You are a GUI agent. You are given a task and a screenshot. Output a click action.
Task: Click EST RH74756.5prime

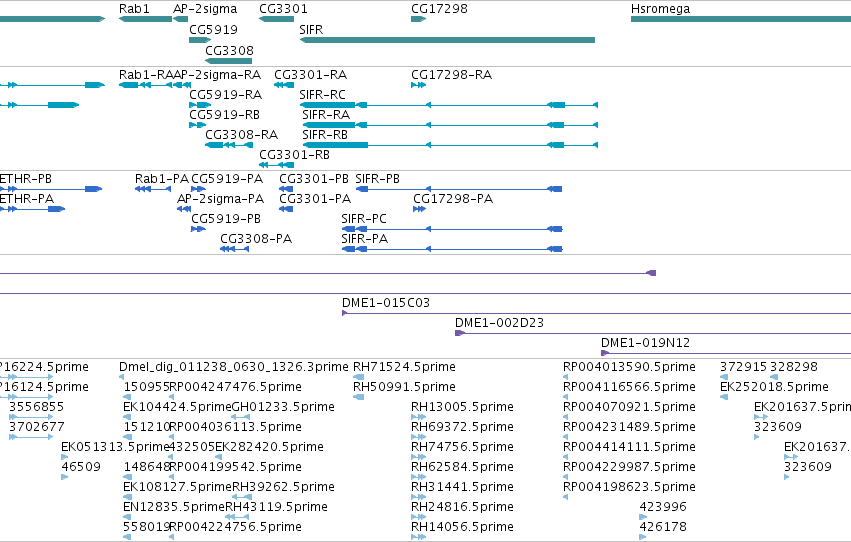pyautogui.click(x=462, y=447)
